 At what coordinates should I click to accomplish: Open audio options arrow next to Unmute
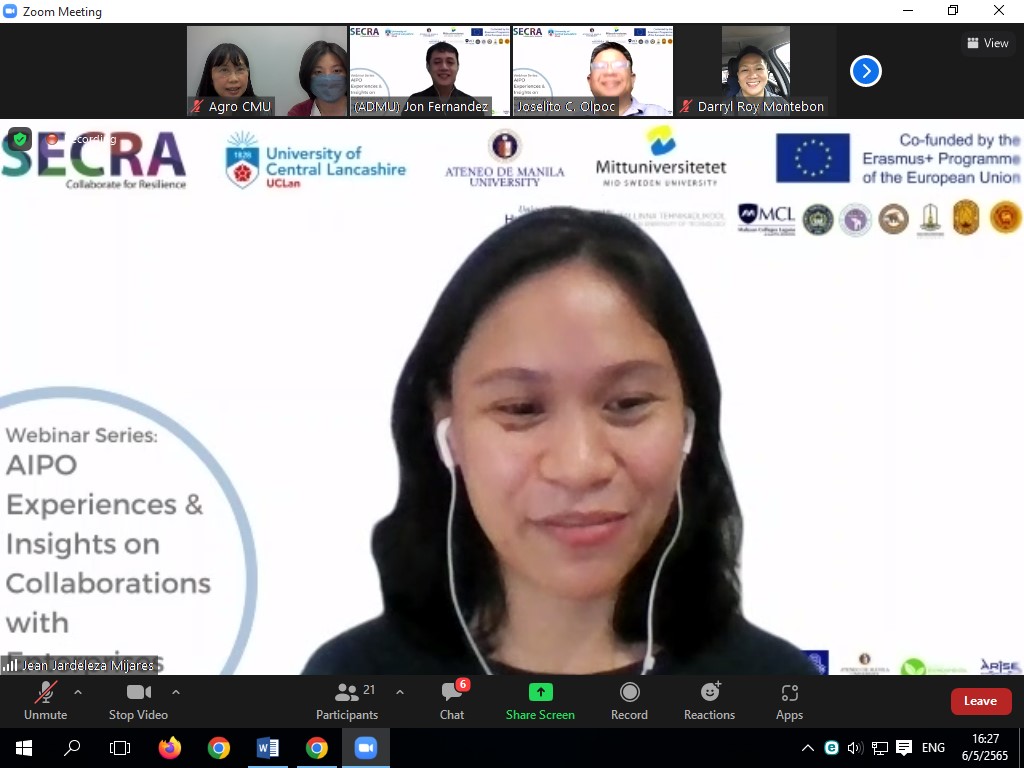click(78, 692)
